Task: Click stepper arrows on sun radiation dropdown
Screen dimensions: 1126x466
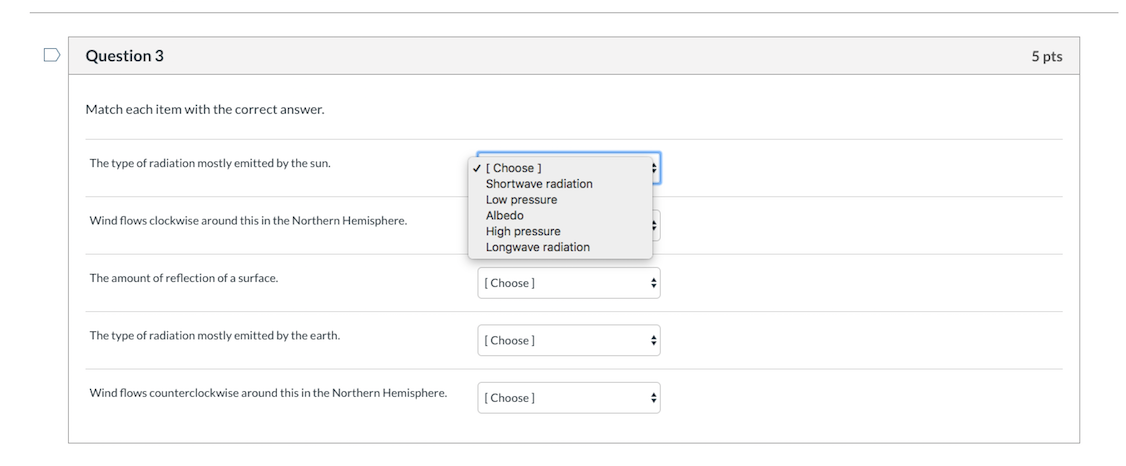Action: (654, 168)
